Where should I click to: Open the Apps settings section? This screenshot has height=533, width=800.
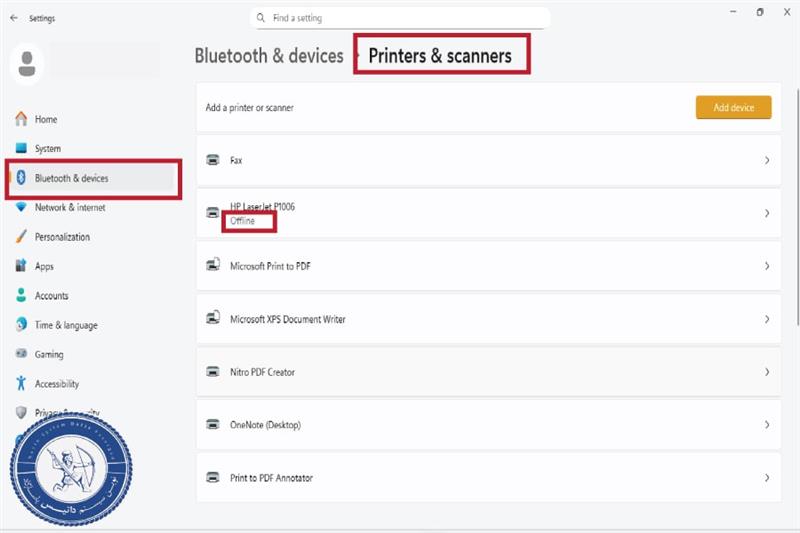(x=44, y=267)
